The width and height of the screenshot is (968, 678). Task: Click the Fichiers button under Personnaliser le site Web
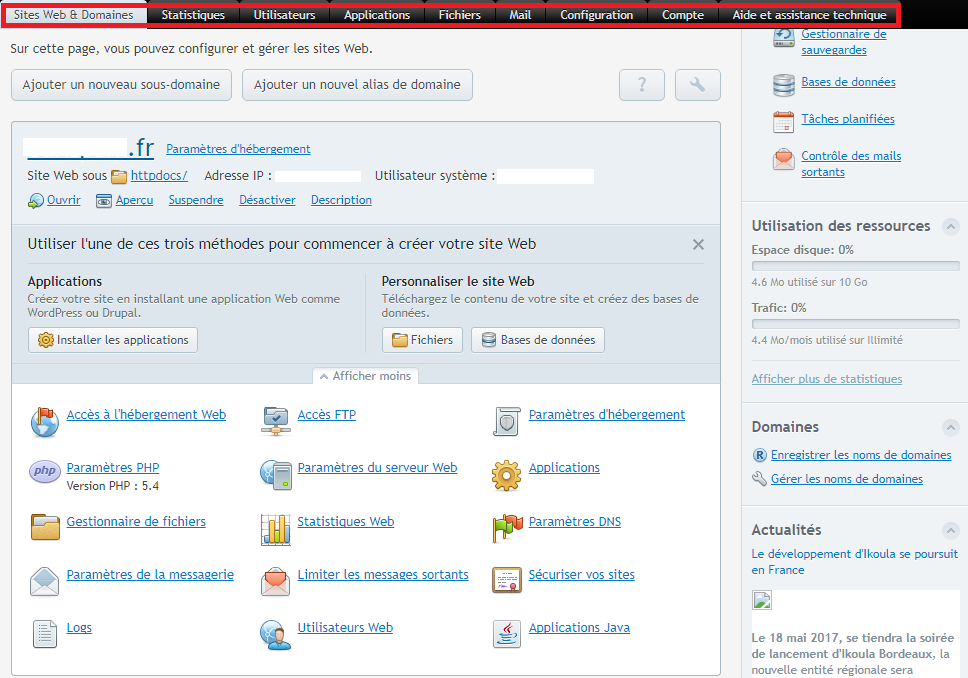pos(422,340)
